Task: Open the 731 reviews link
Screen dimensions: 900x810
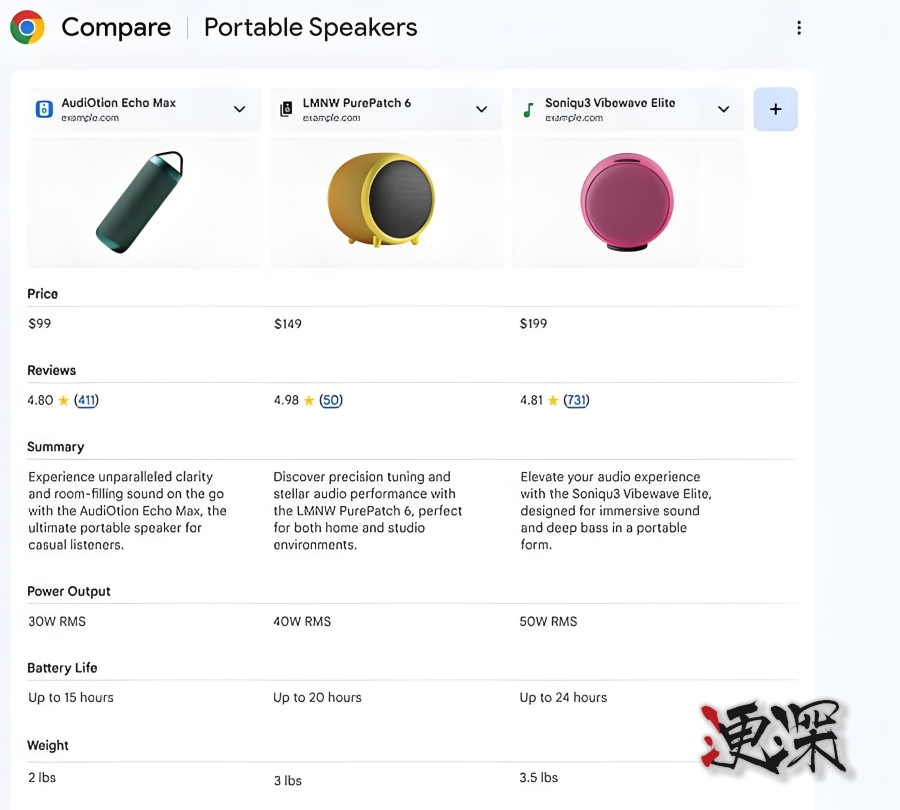Action: click(x=576, y=401)
